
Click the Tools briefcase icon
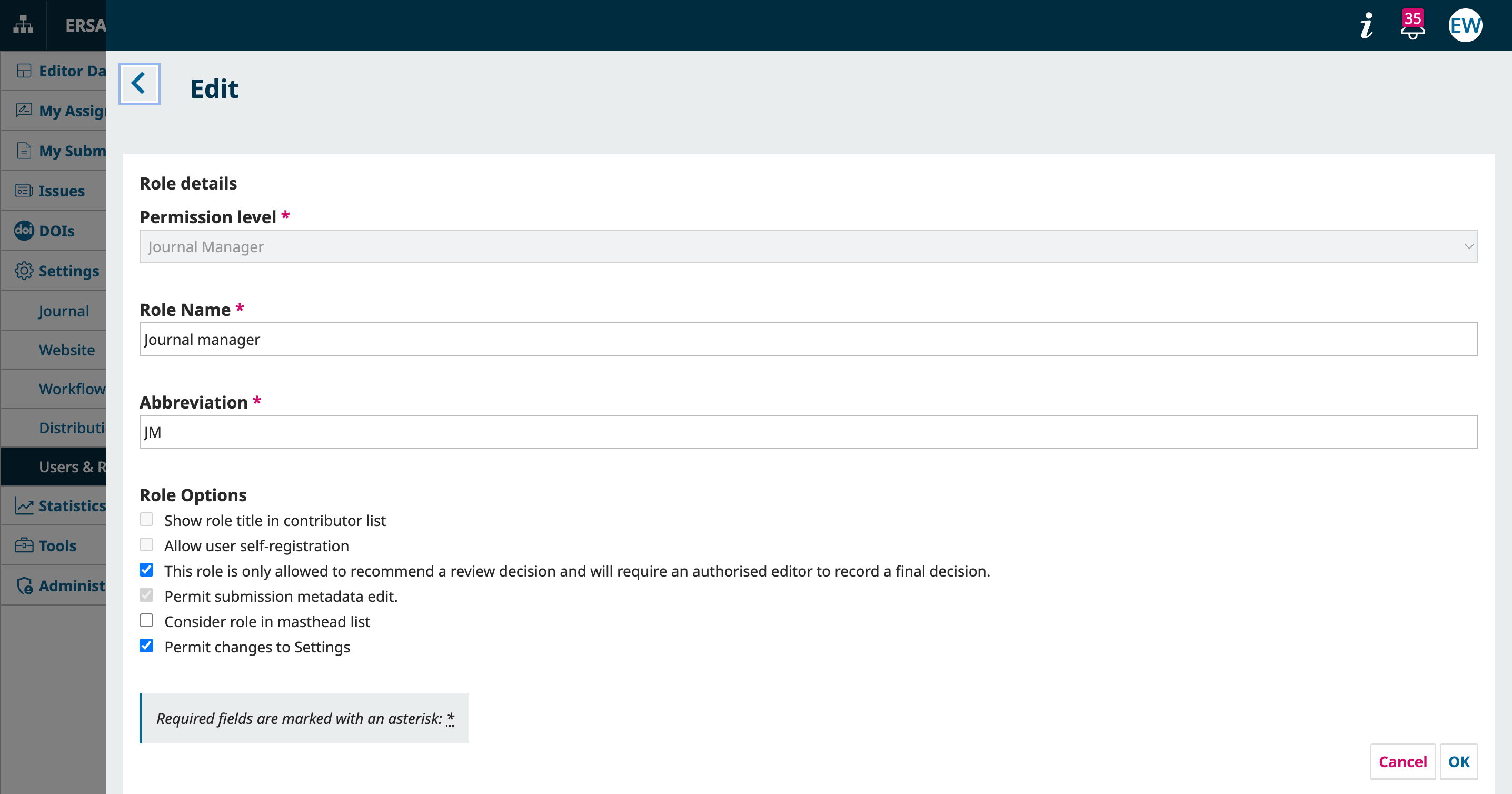[x=24, y=545]
